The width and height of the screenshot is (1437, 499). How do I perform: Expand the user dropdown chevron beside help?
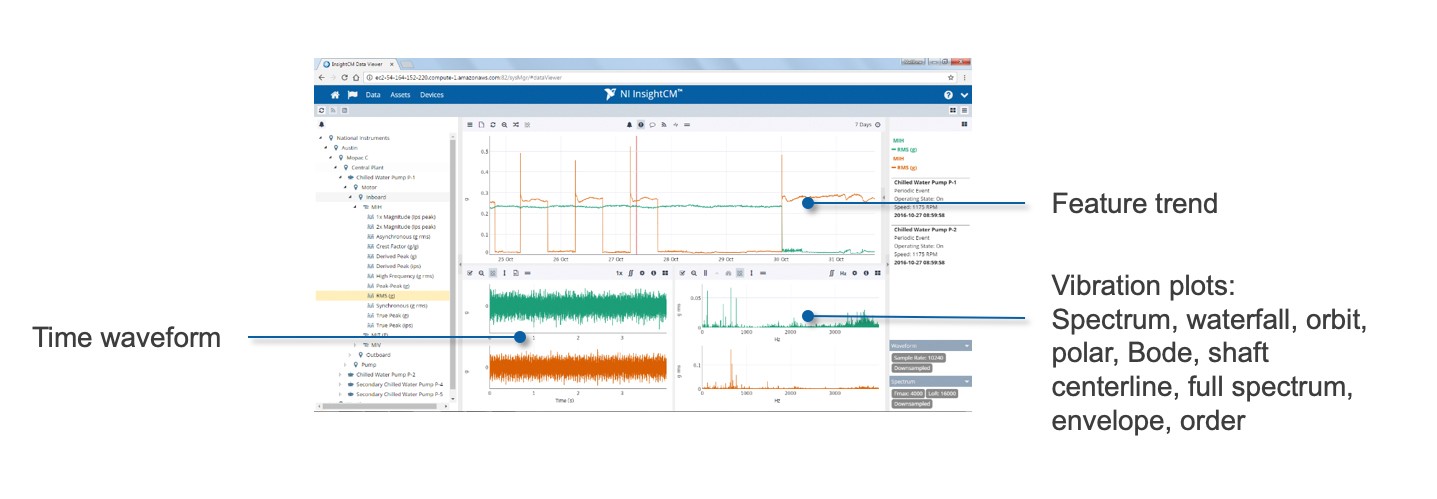[x=964, y=95]
